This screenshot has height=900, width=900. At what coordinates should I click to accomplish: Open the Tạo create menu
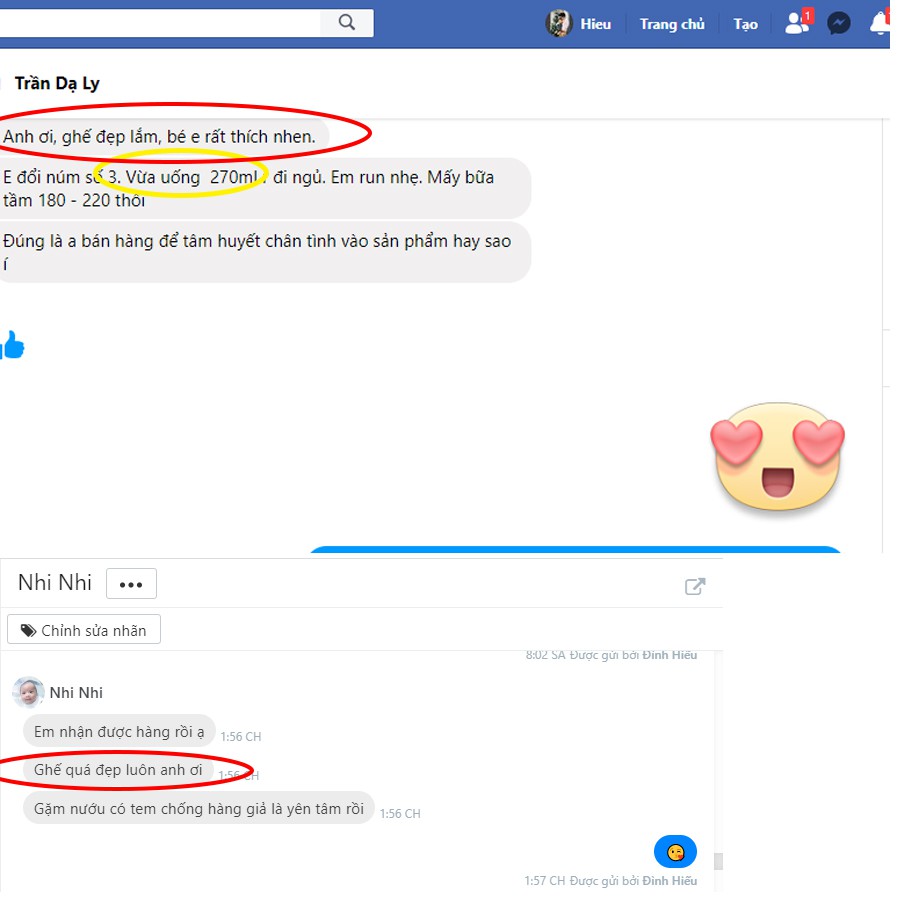coord(745,24)
